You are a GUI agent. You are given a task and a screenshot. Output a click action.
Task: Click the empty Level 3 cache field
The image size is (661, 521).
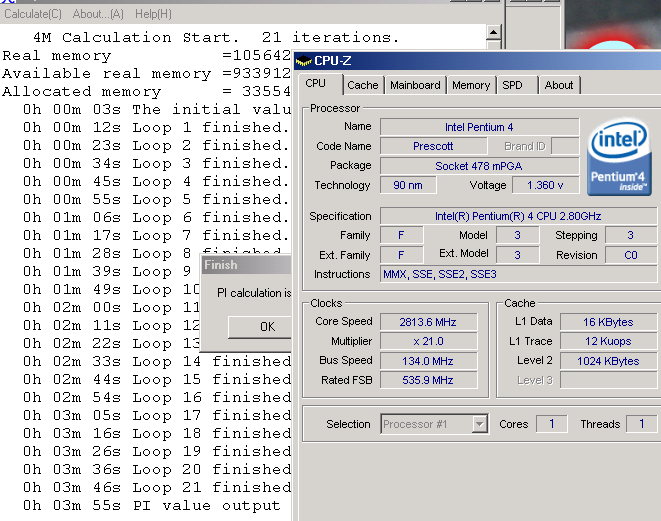click(608, 380)
